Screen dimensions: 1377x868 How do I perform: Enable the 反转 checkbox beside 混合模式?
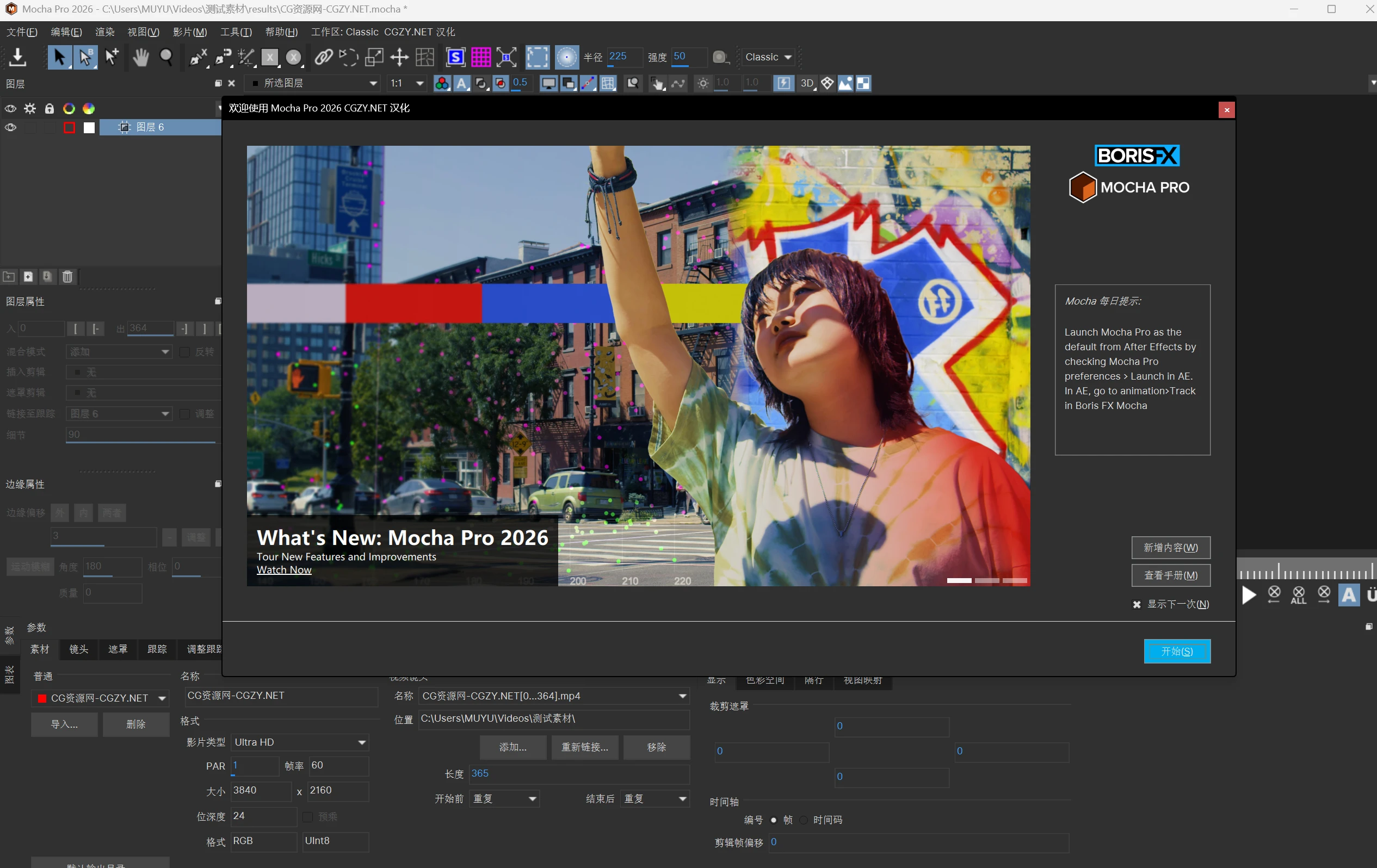pos(184,352)
